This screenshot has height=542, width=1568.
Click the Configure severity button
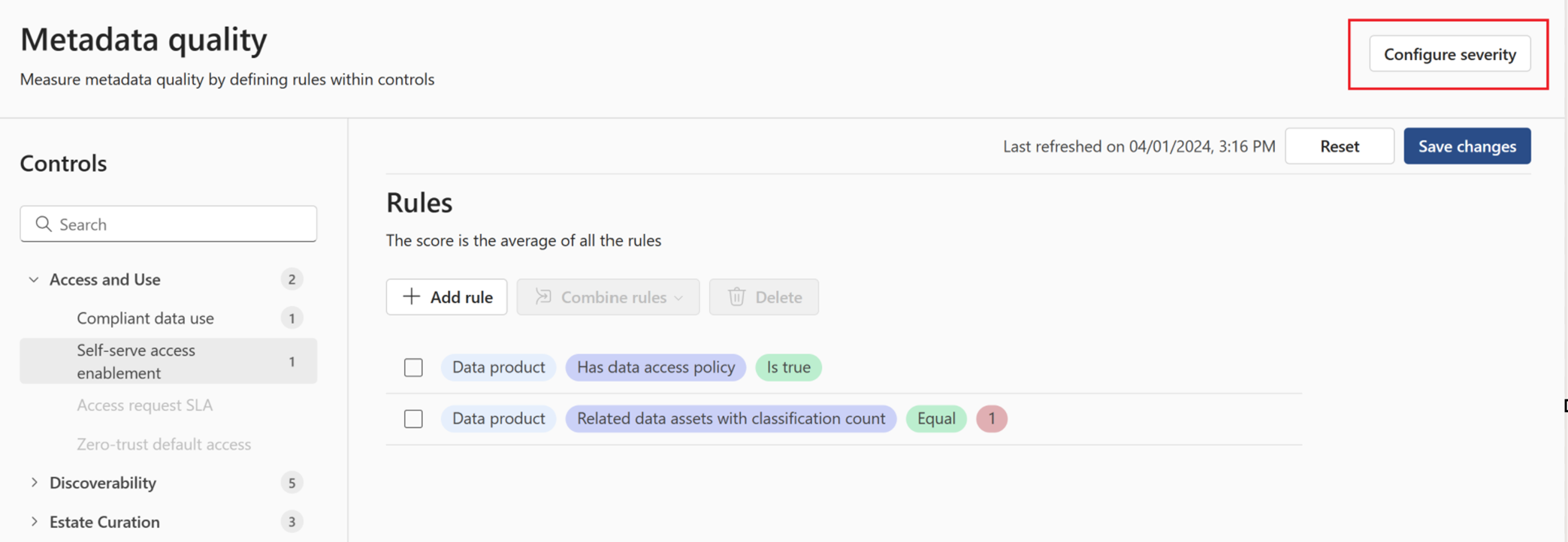[x=1449, y=54]
